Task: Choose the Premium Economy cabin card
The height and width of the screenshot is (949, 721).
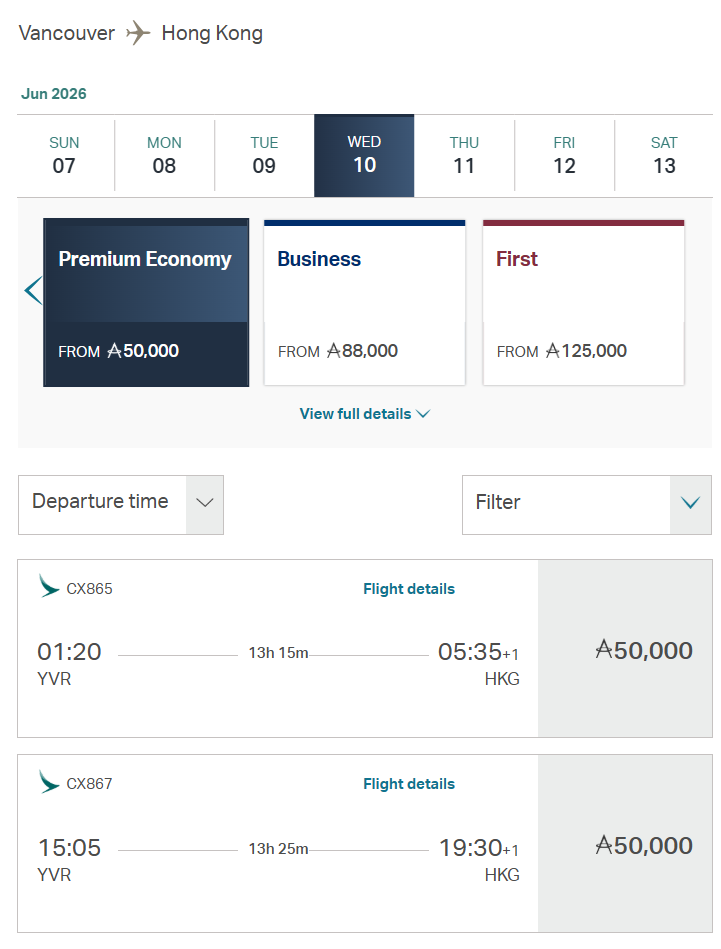Action: 146,302
